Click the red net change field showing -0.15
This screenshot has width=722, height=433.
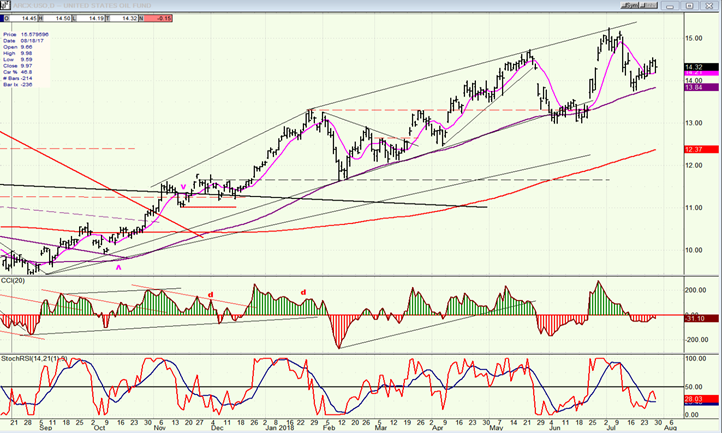159,17
